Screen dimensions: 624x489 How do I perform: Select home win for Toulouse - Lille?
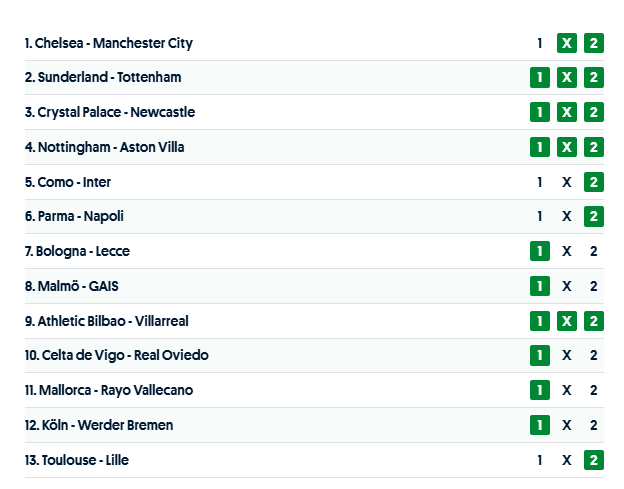[540, 460]
